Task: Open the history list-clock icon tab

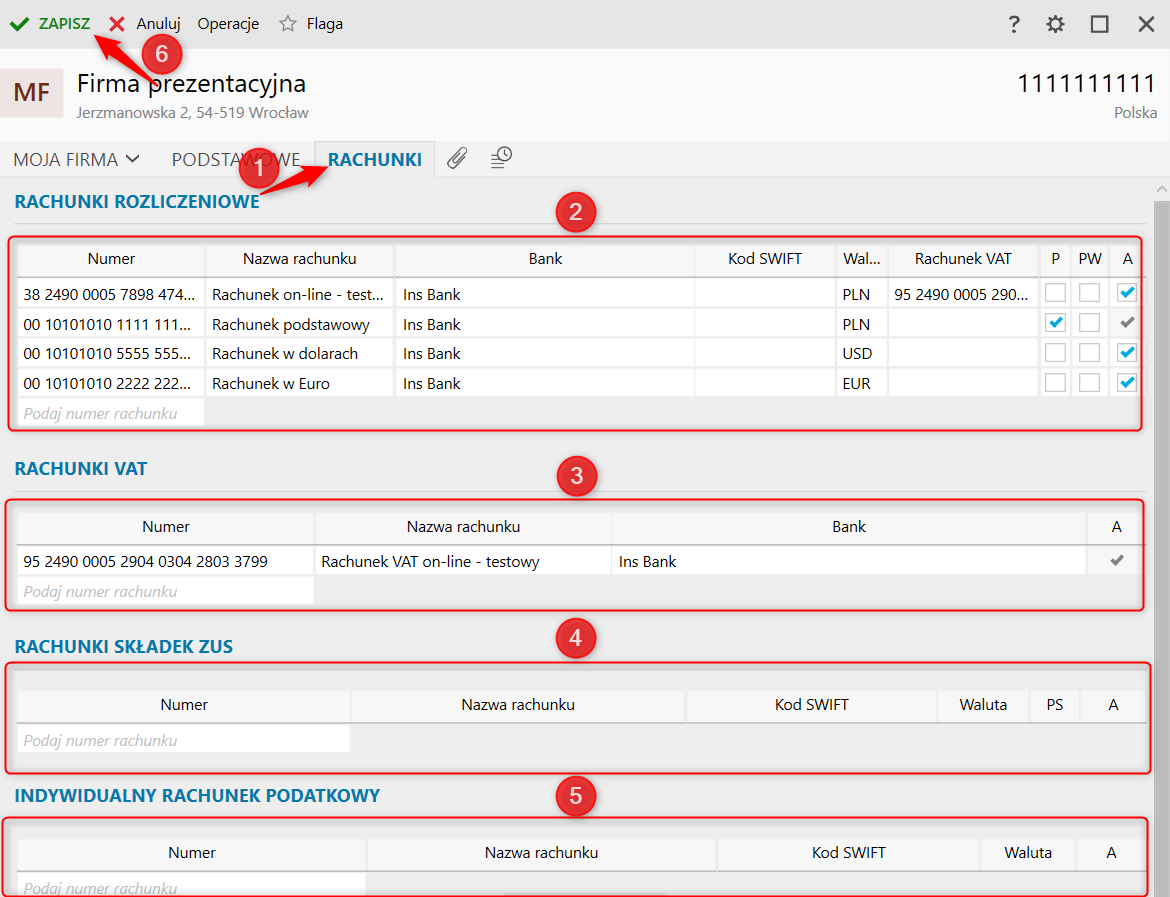Action: pyautogui.click(x=501, y=158)
